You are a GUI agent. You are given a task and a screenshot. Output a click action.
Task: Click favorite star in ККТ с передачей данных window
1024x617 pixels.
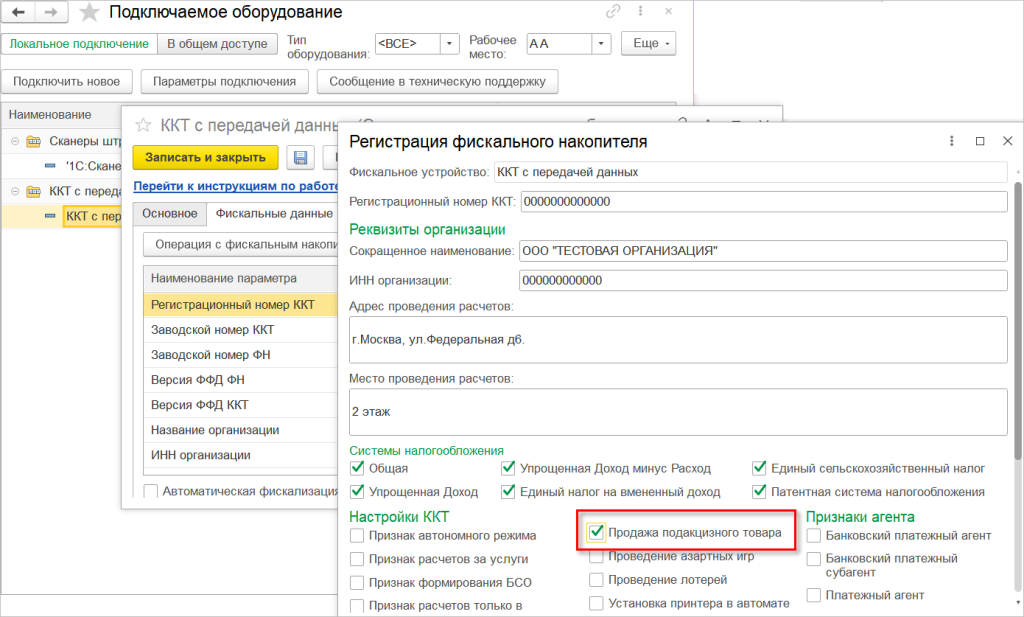coord(143,125)
